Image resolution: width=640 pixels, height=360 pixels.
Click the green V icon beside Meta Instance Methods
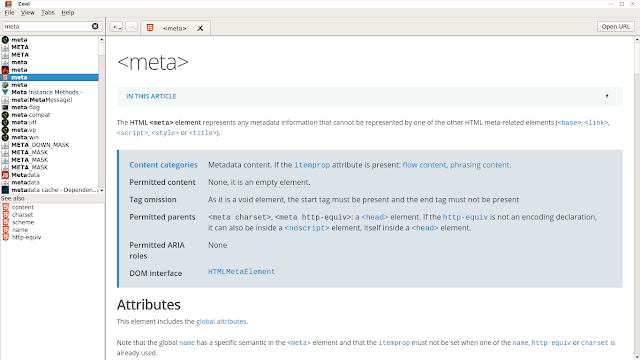[x=5, y=92]
